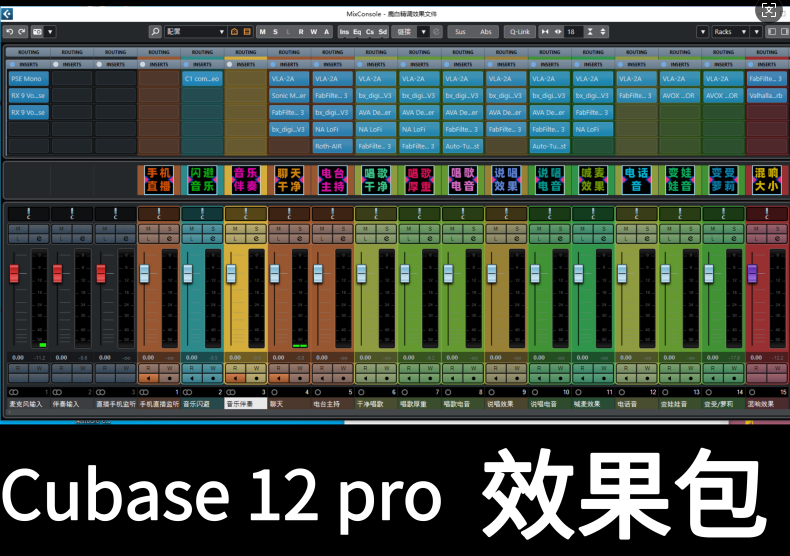Open the link group dropdown arrow
The height and width of the screenshot is (556, 790).
[424, 32]
